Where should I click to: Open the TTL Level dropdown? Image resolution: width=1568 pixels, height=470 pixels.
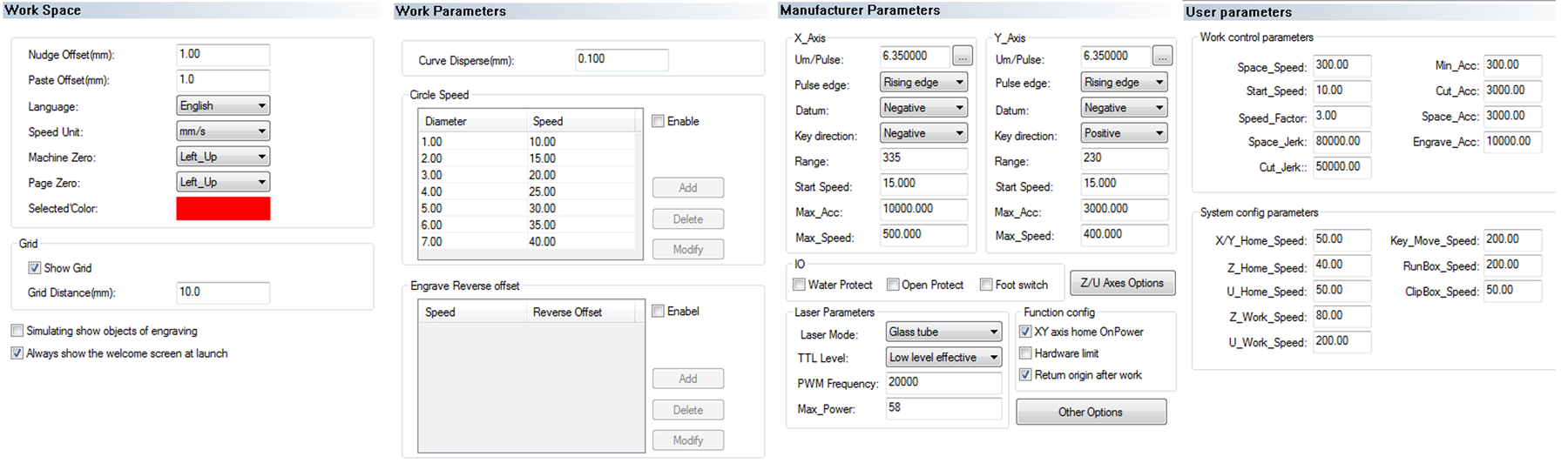pyautogui.click(x=943, y=358)
